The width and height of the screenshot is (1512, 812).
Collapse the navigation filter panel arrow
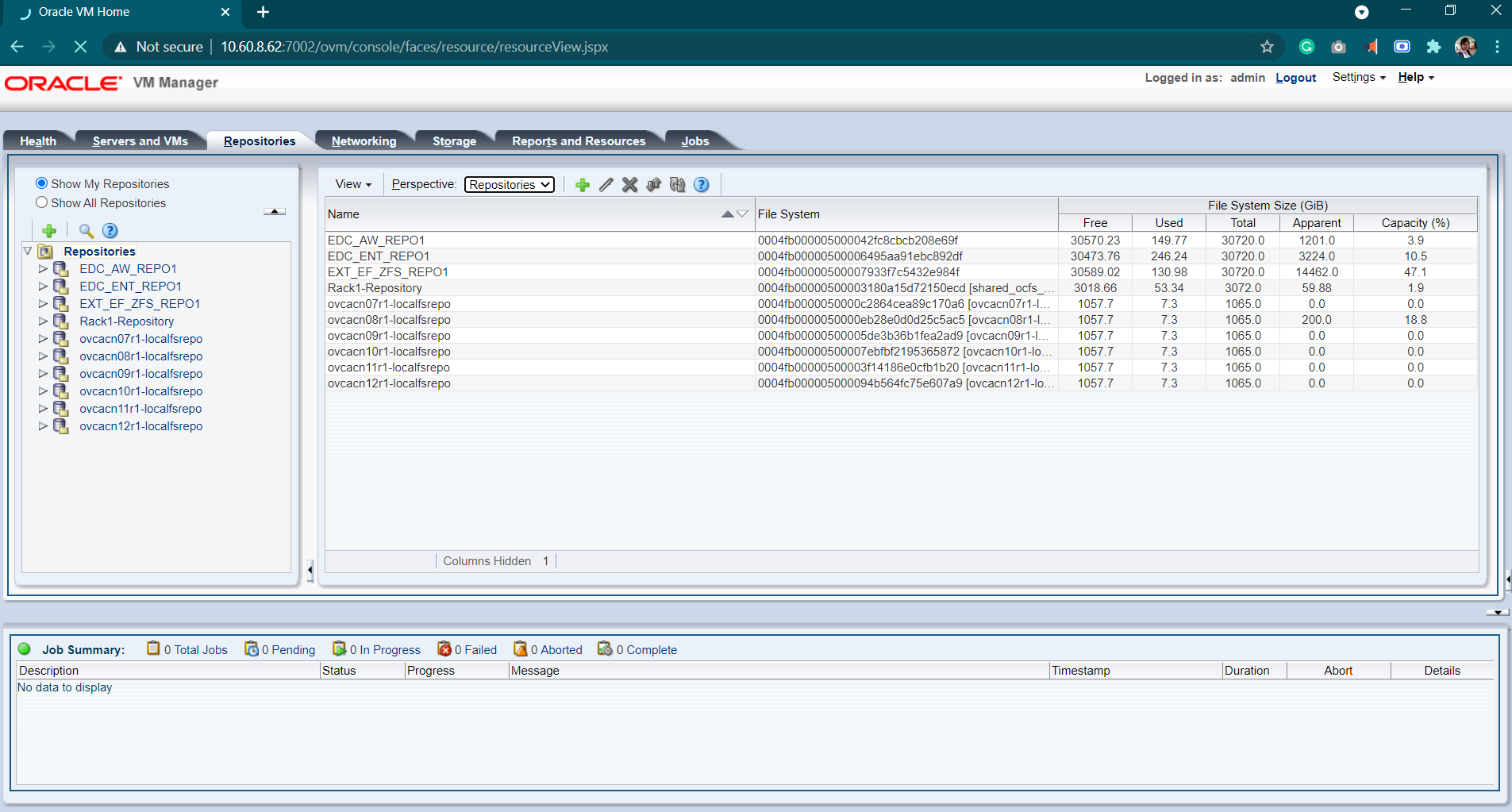click(x=275, y=211)
